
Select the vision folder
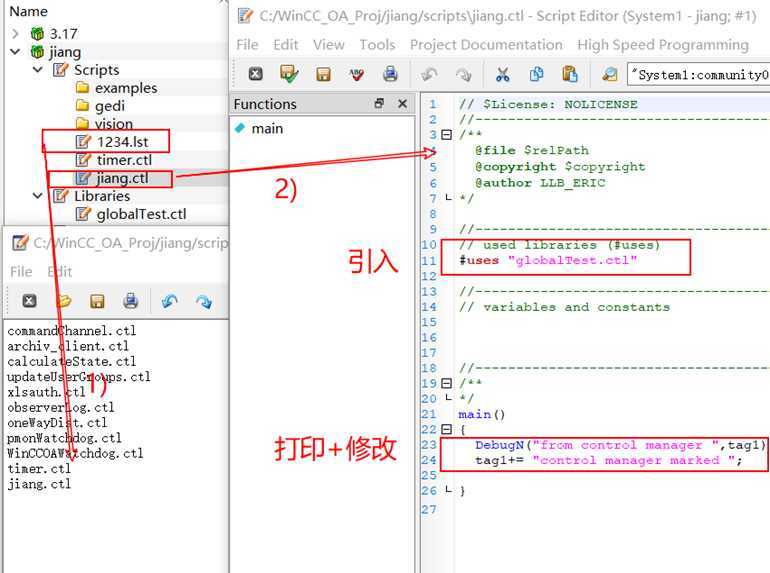point(113,123)
